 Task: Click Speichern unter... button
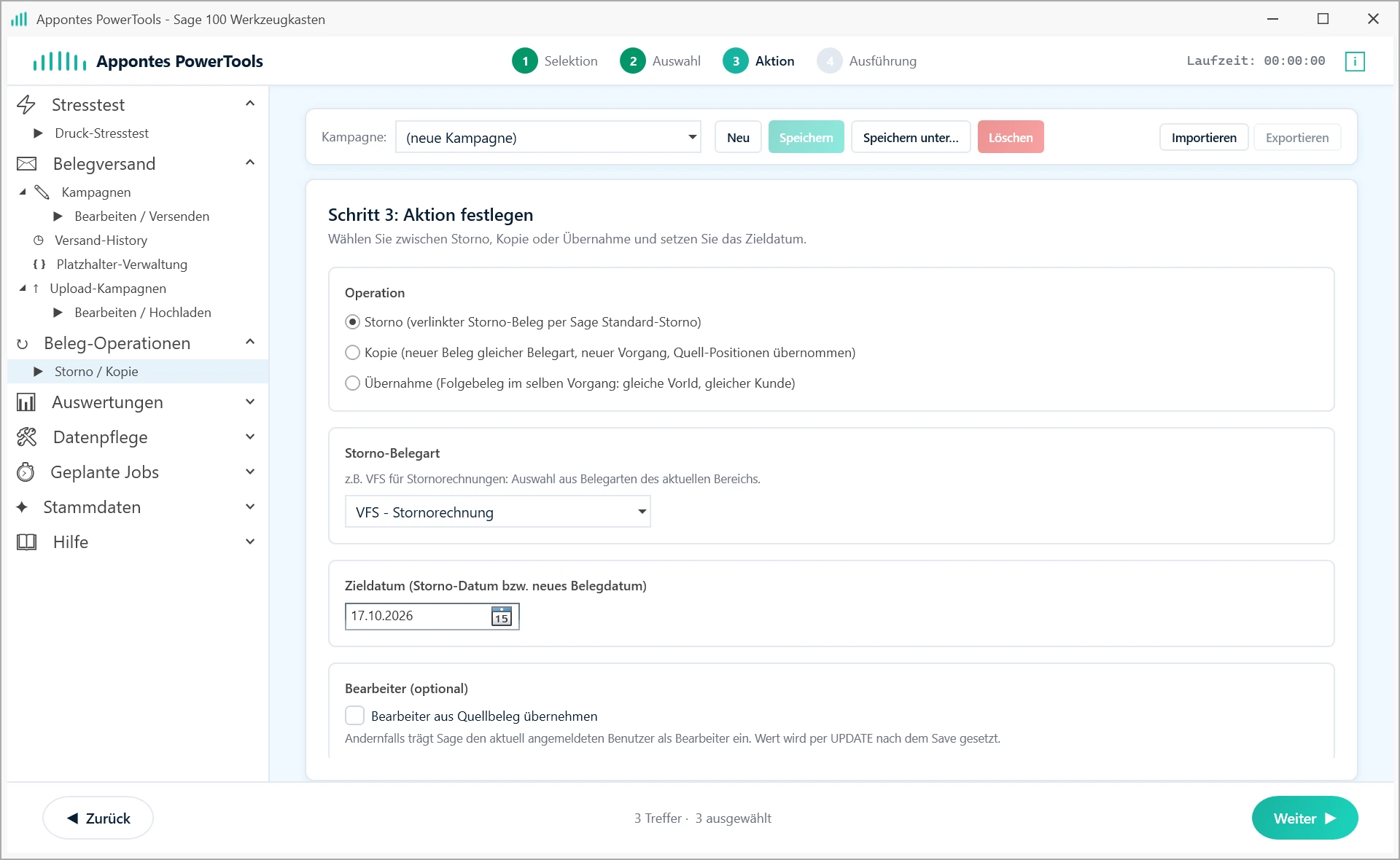(x=911, y=137)
